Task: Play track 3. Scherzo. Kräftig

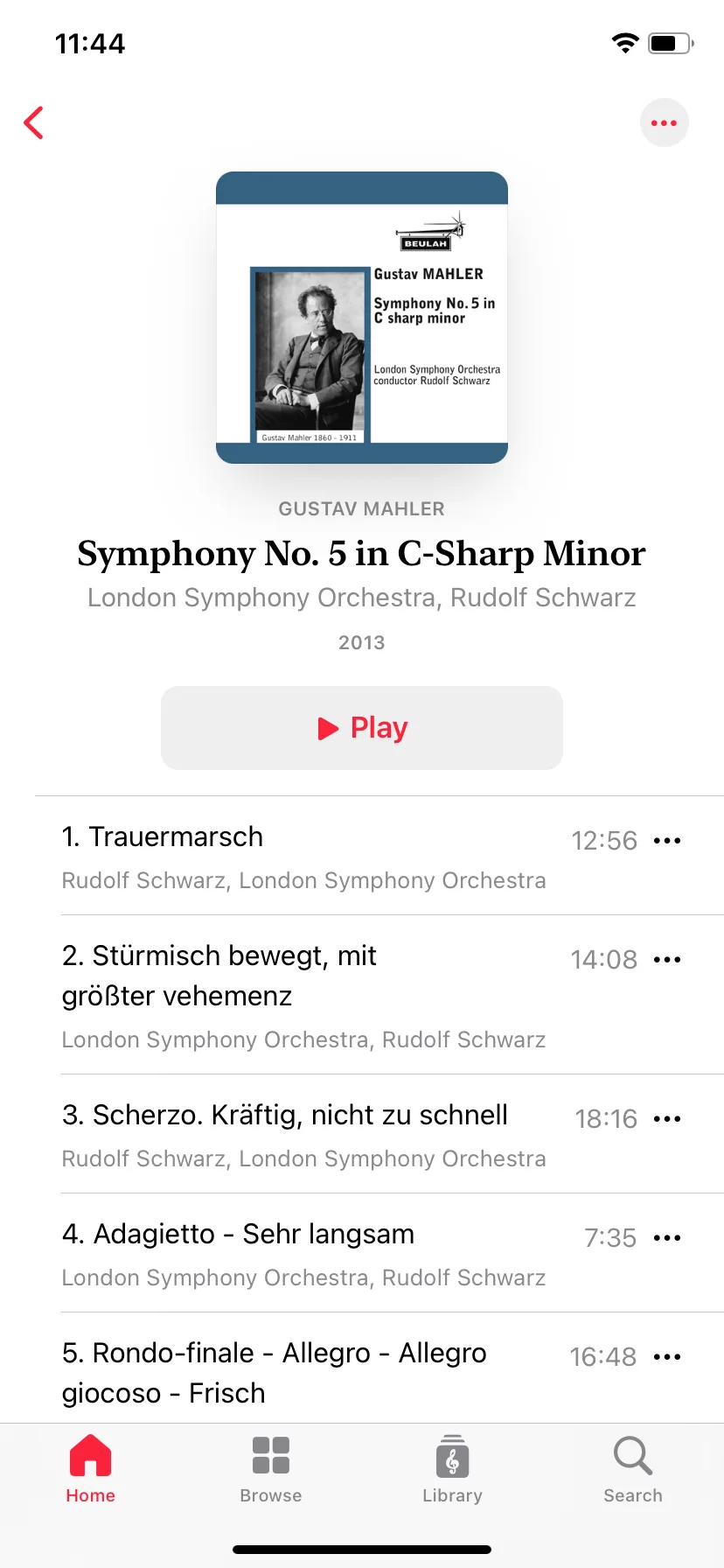Action: [x=315, y=1134]
